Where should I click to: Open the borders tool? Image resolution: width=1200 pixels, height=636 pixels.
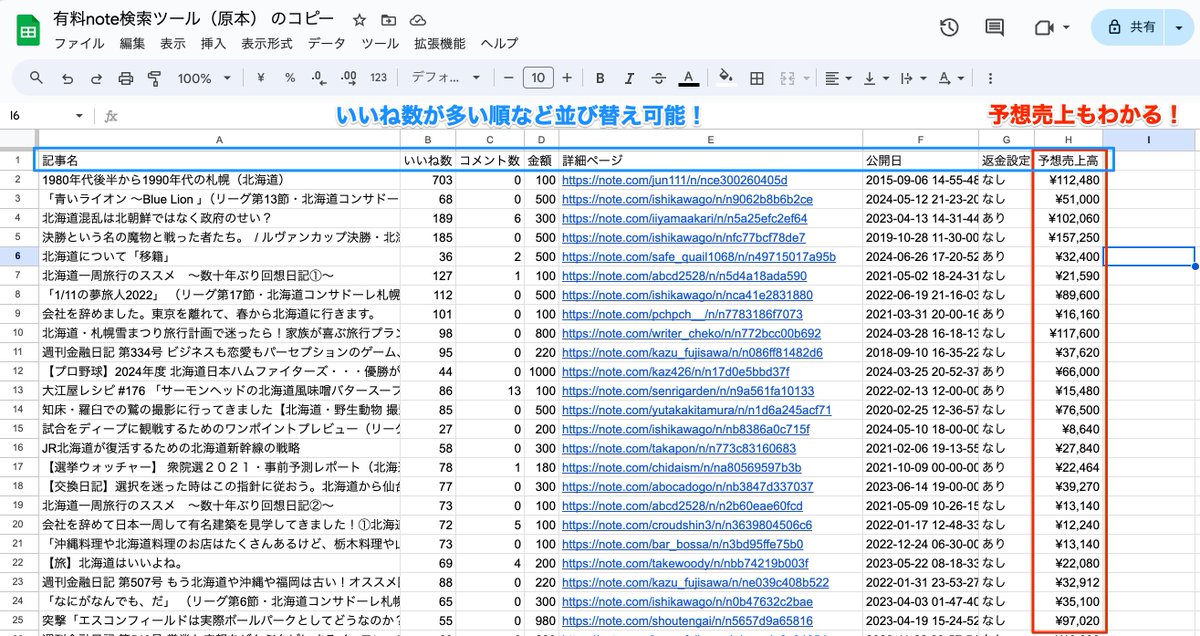coord(757,78)
